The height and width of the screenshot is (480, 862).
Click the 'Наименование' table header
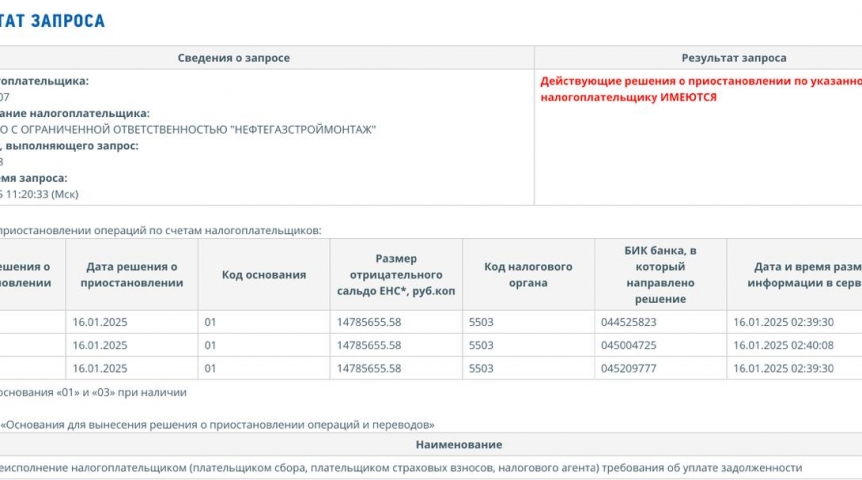[458, 445]
